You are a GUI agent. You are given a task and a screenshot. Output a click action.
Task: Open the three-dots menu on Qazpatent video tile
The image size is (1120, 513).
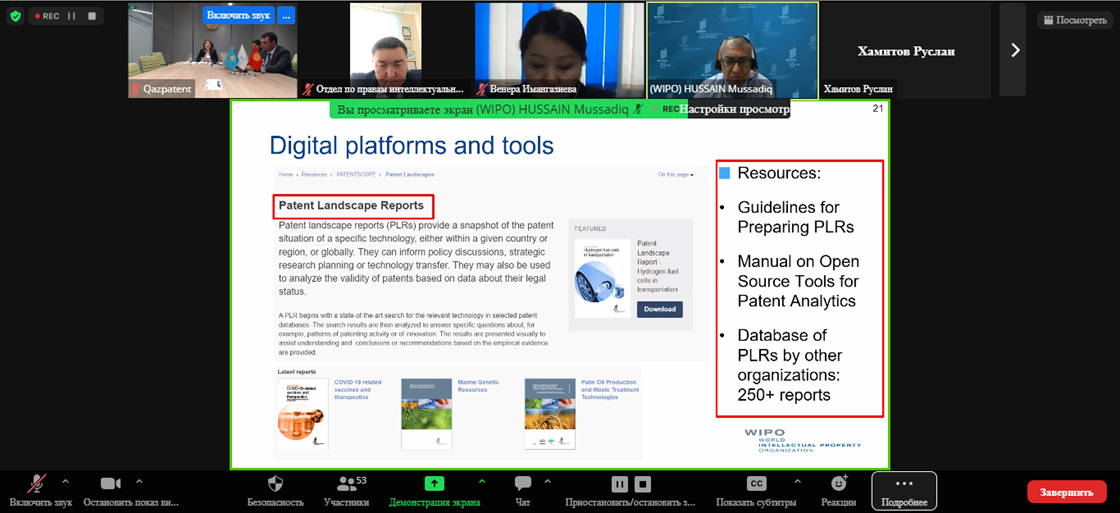coord(286,15)
